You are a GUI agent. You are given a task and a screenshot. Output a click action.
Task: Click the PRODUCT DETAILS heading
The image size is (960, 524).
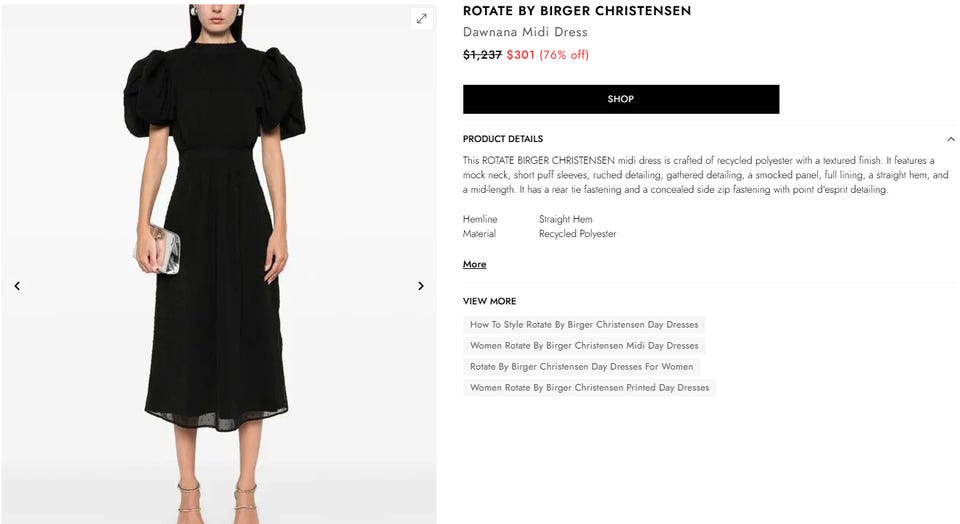point(503,139)
